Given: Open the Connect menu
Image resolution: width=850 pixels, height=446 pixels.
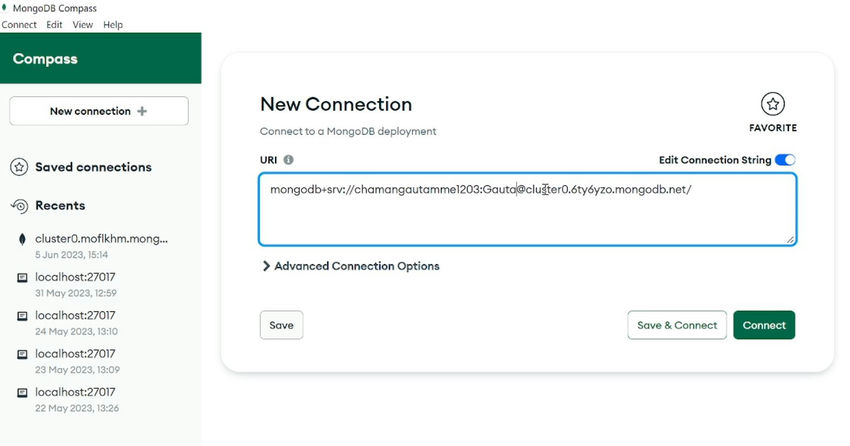Looking at the screenshot, I should point(19,25).
